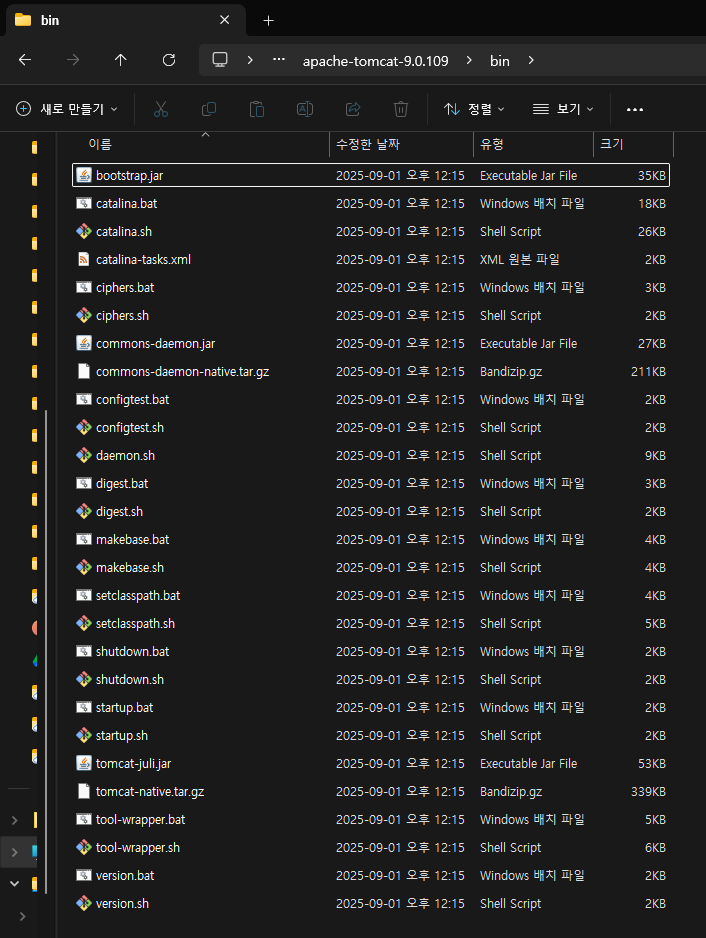The image size is (706, 938).
Task: Open the 새로 만들기 dropdown
Action: [66, 109]
